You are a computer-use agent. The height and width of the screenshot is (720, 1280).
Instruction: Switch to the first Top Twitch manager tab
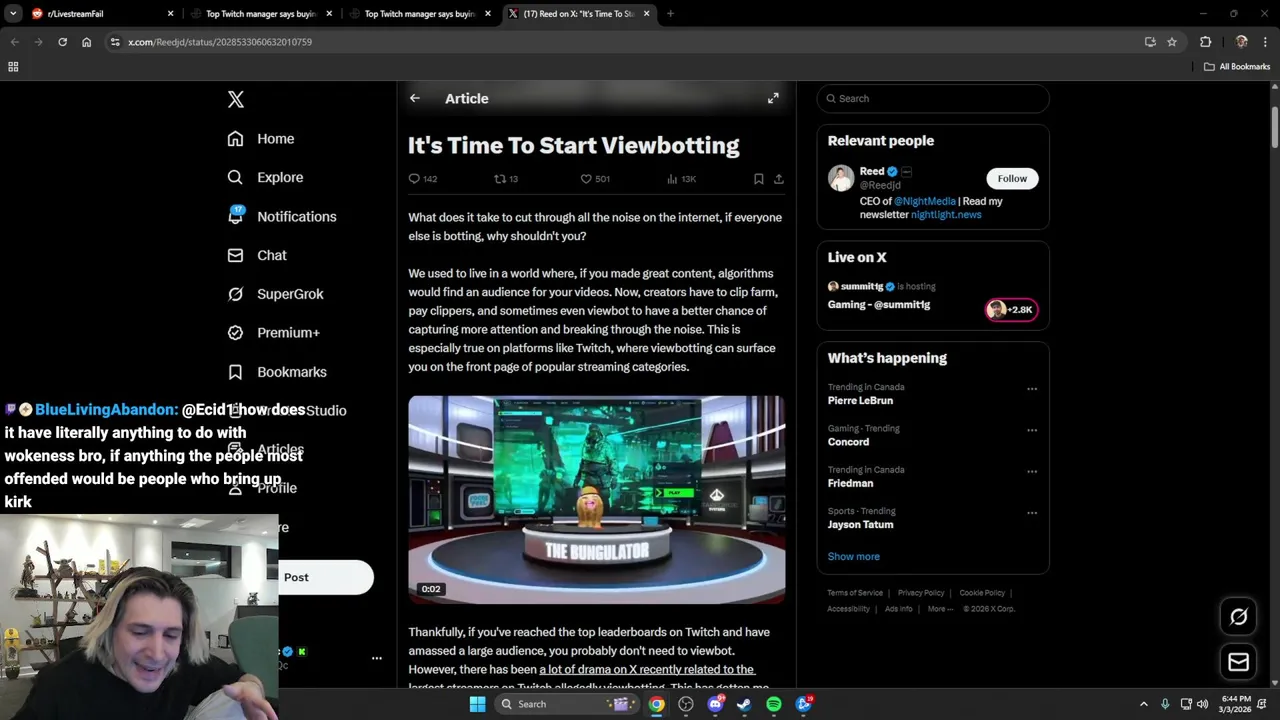260,14
